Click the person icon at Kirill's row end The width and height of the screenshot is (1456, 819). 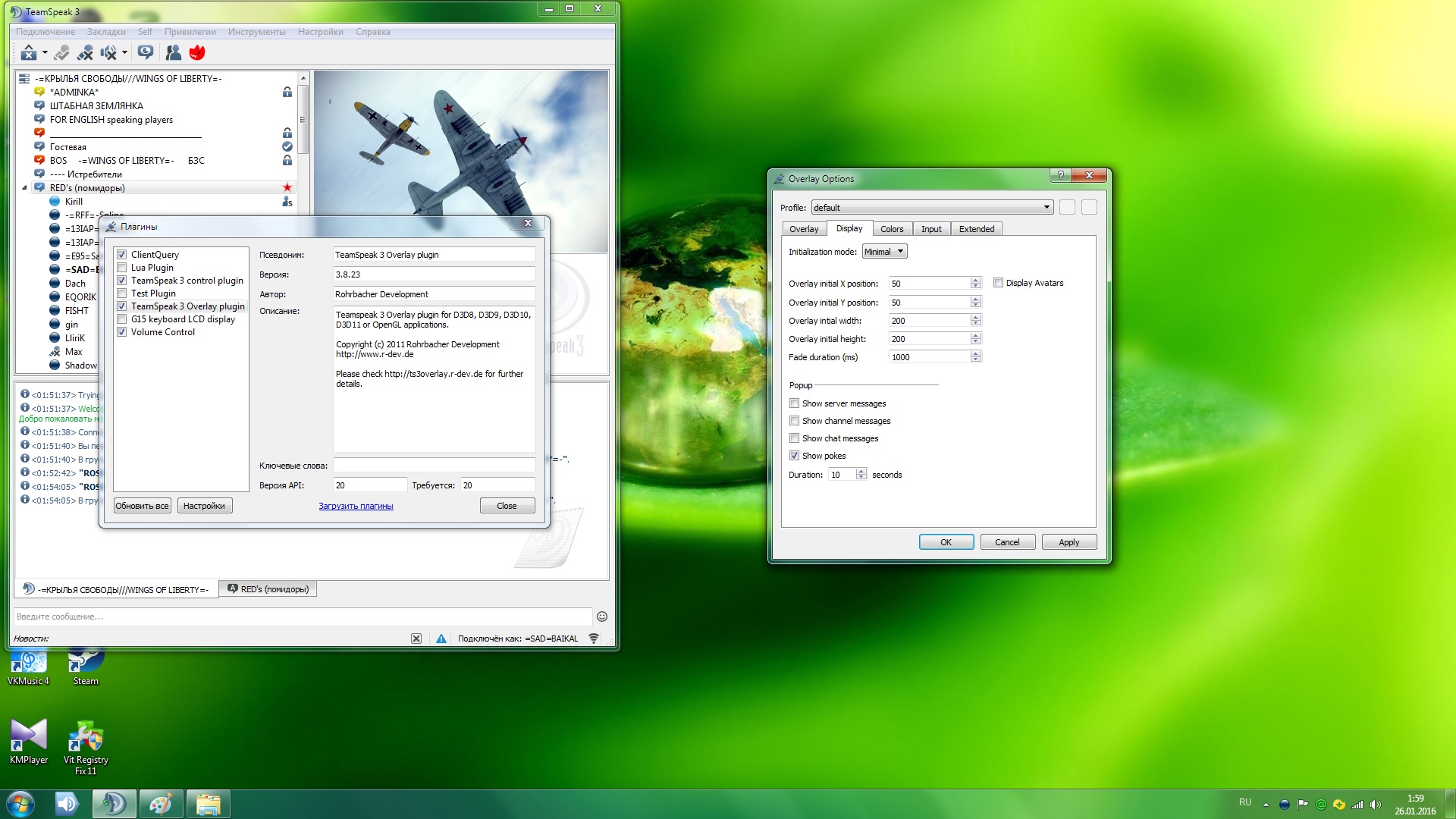tap(287, 201)
